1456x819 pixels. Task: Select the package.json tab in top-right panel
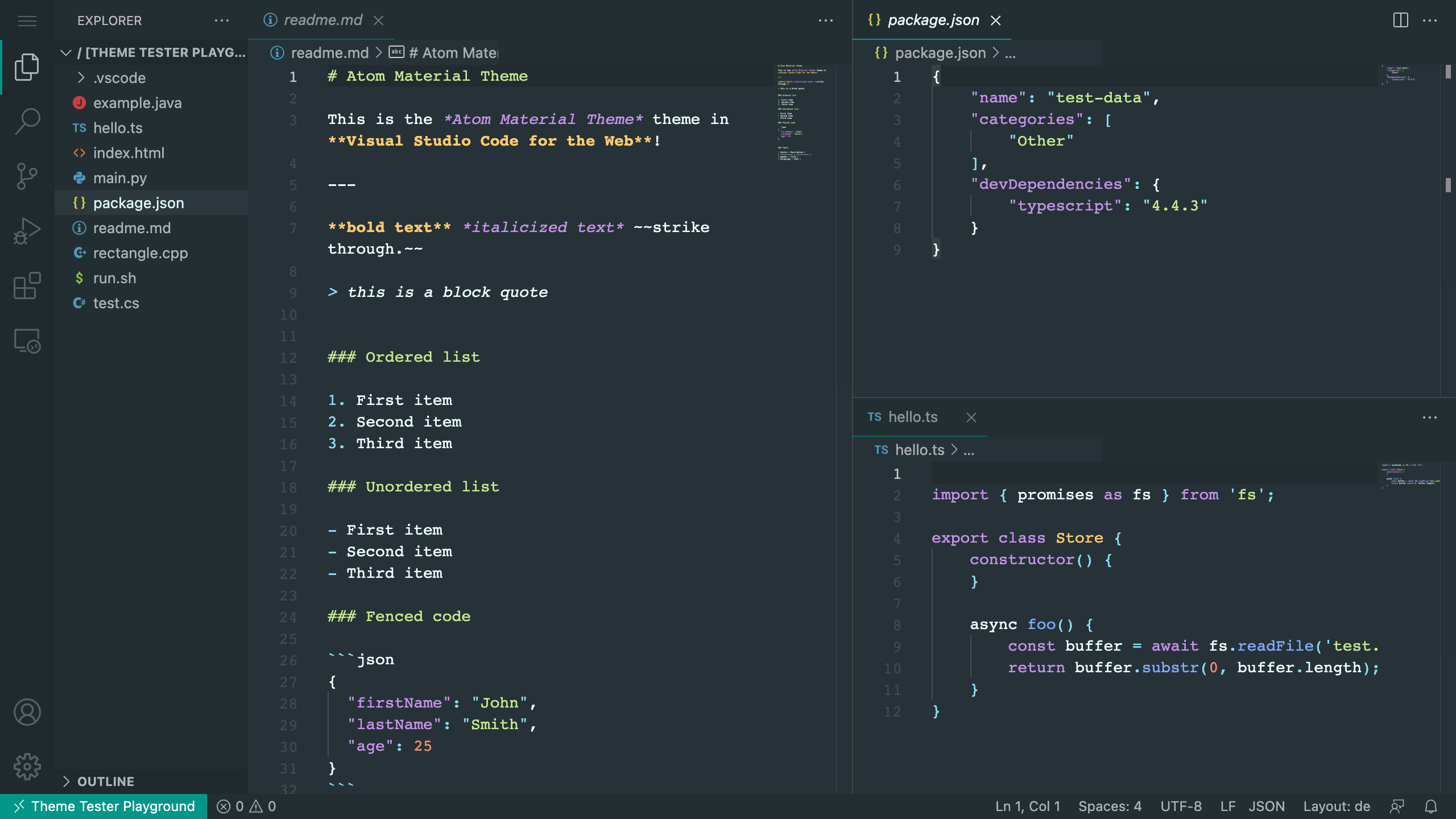pos(922,19)
